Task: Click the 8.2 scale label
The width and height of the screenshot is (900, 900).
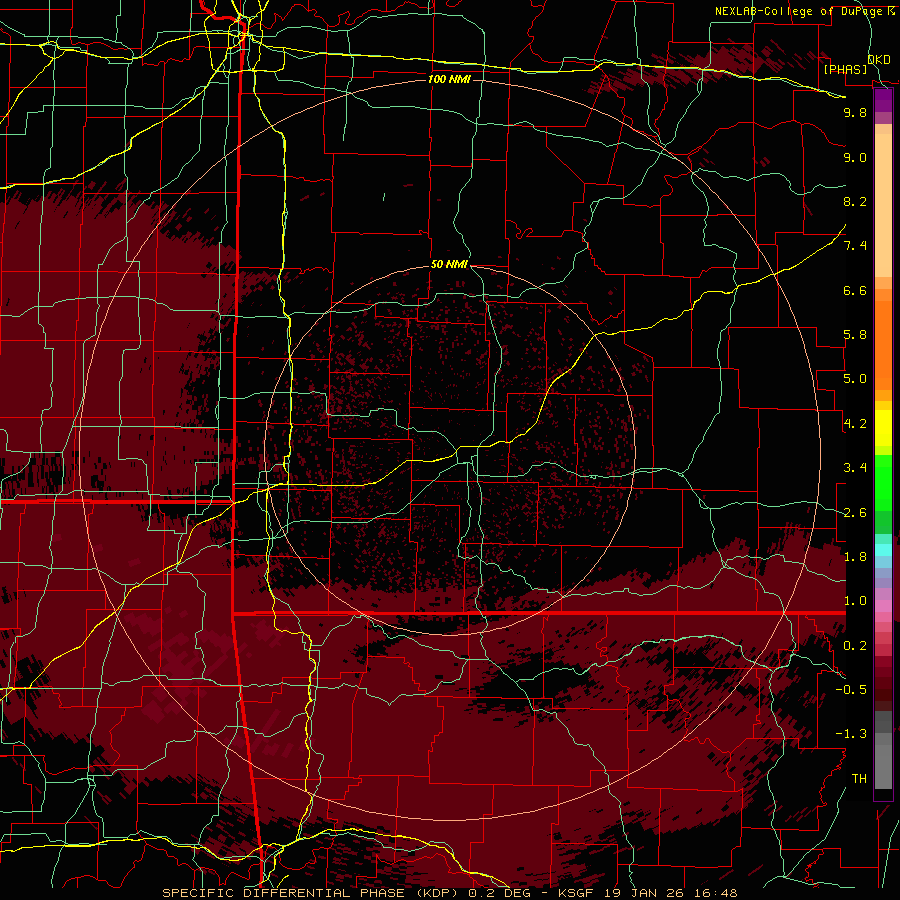Action: click(855, 201)
